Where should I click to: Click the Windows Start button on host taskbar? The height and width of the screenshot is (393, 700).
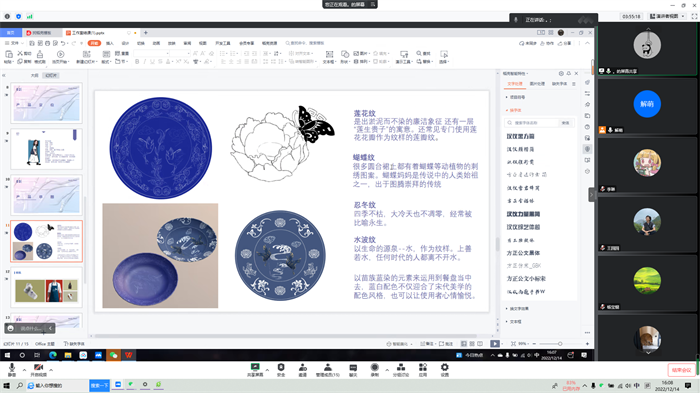[6, 385]
